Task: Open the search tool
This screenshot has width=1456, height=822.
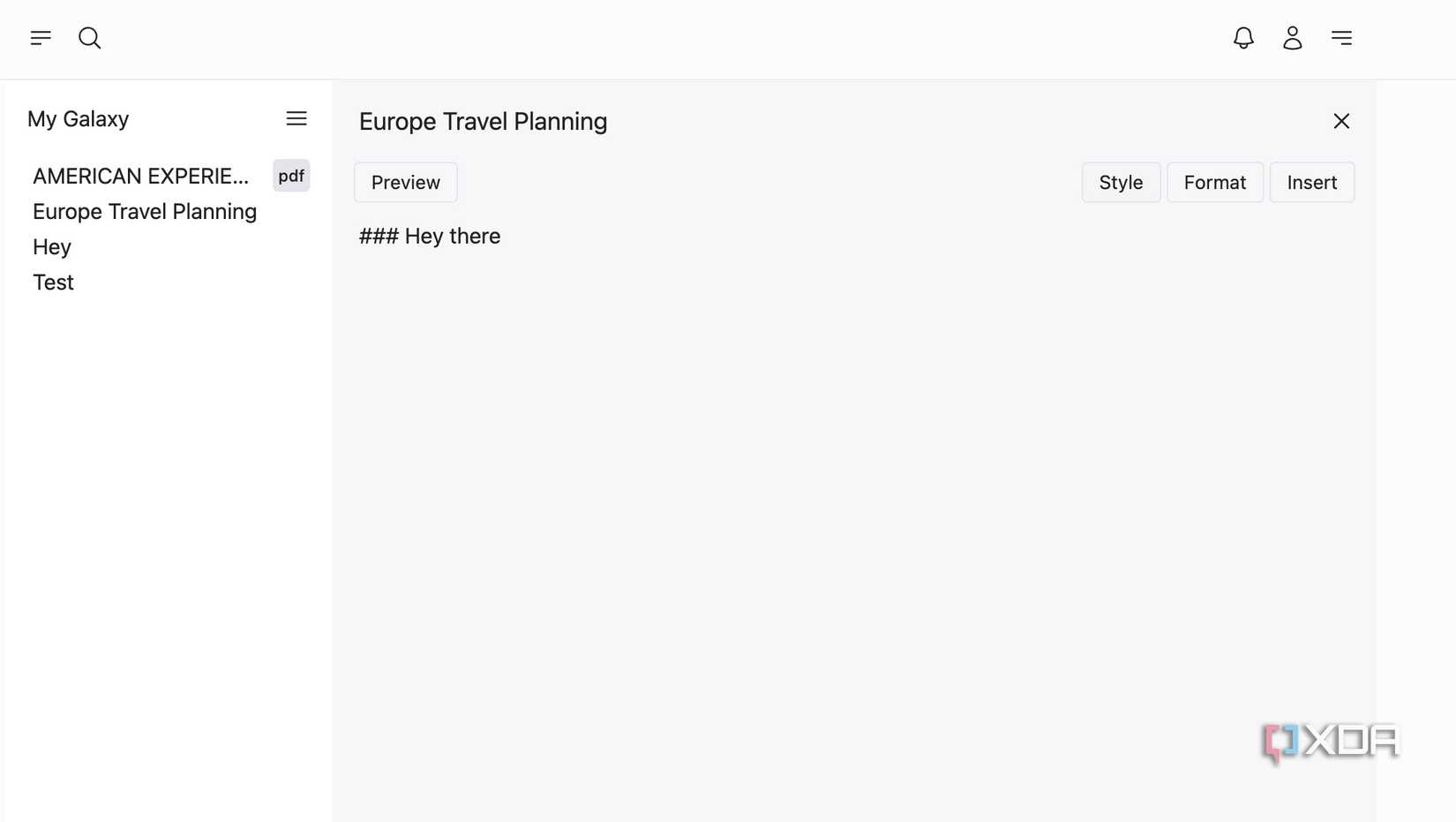Action: (x=89, y=38)
